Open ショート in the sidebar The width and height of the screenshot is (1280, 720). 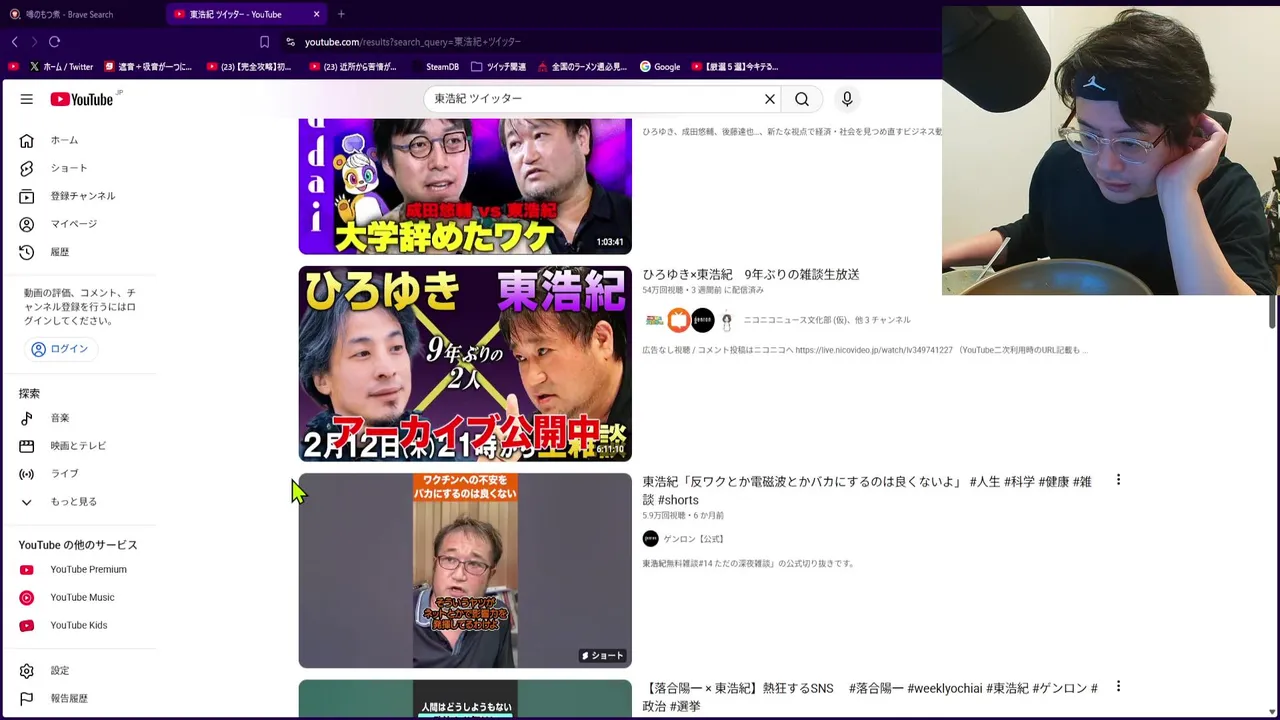click(x=68, y=168)
